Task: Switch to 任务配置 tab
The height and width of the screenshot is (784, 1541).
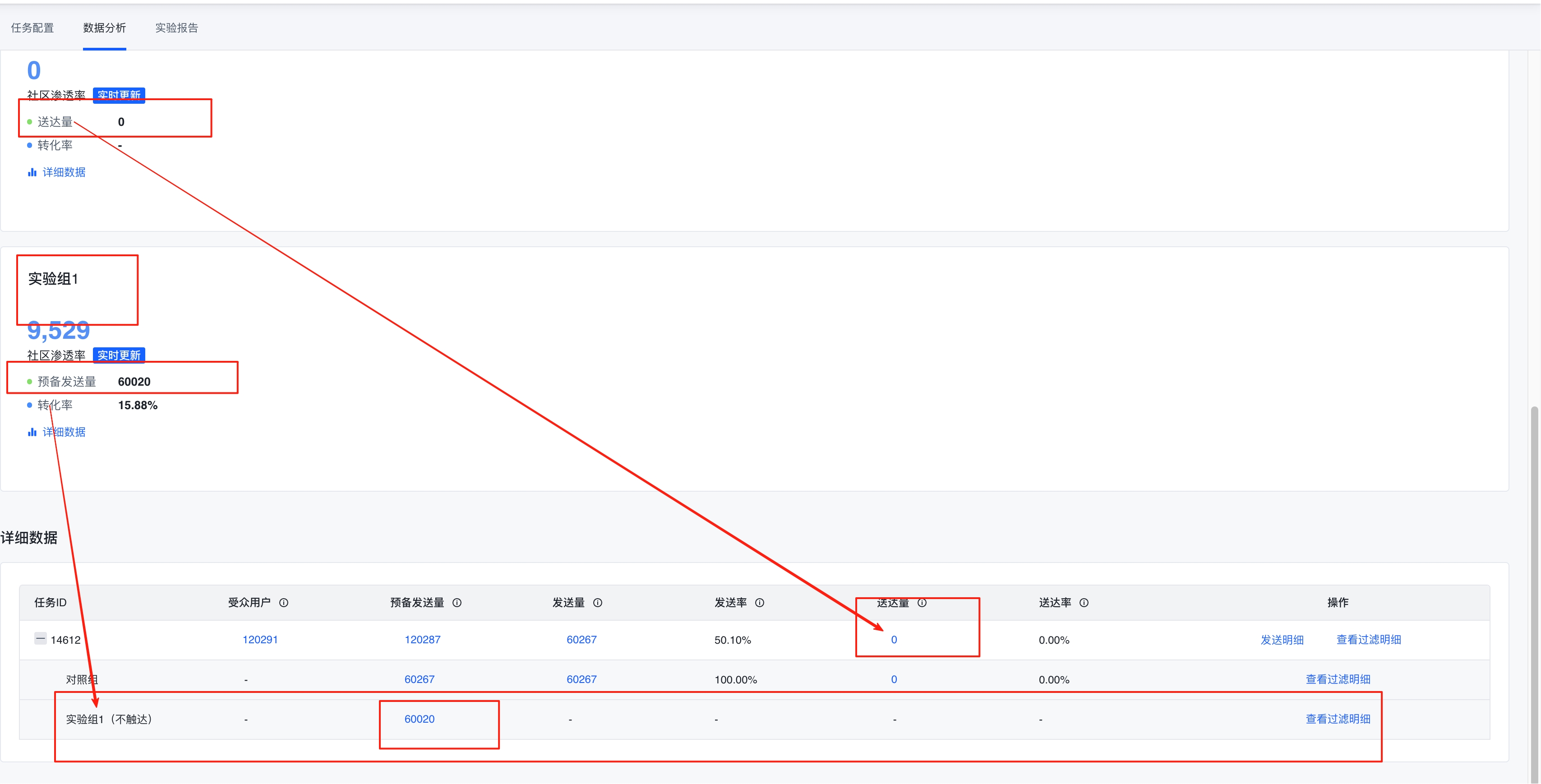Action: pyautogui.click(x=32, y=28)
